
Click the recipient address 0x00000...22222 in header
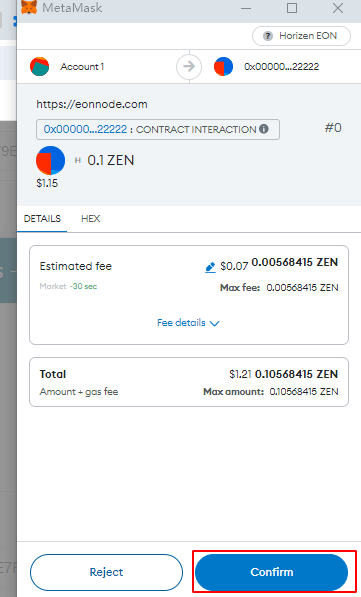point(281,67)
